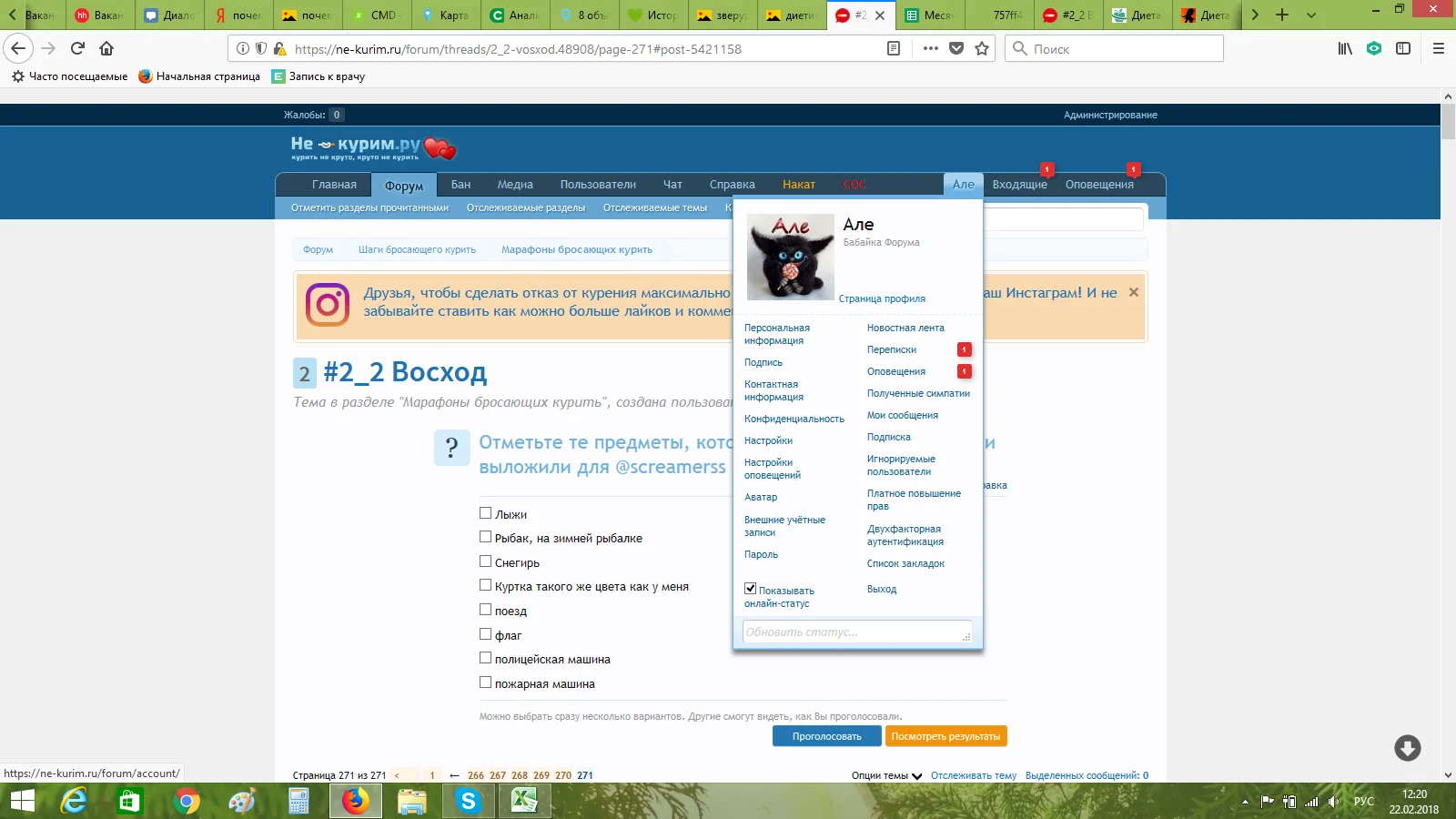
Task: Click the "Обновить статус" input field
Action: (x=857, y=632)
